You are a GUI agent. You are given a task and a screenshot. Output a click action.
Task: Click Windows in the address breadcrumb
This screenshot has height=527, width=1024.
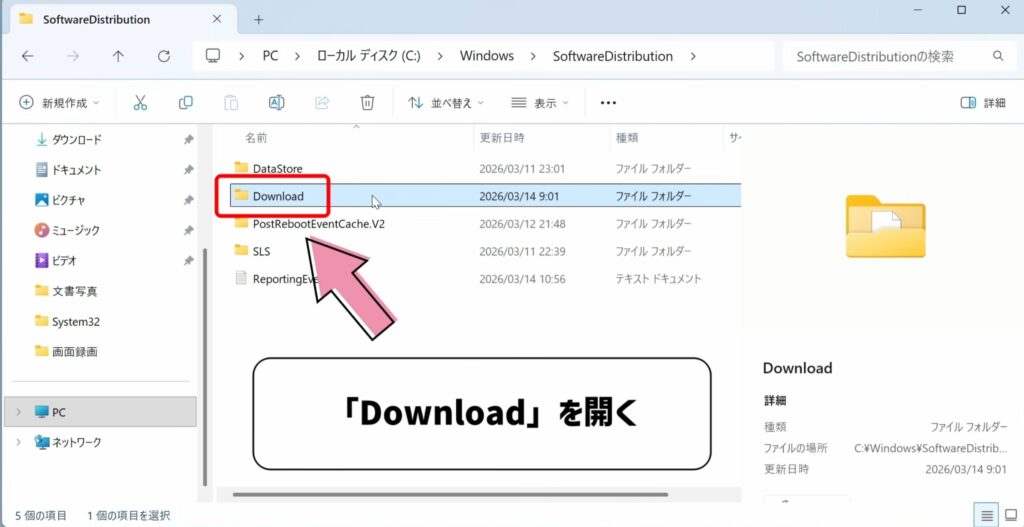coord(487,56)
